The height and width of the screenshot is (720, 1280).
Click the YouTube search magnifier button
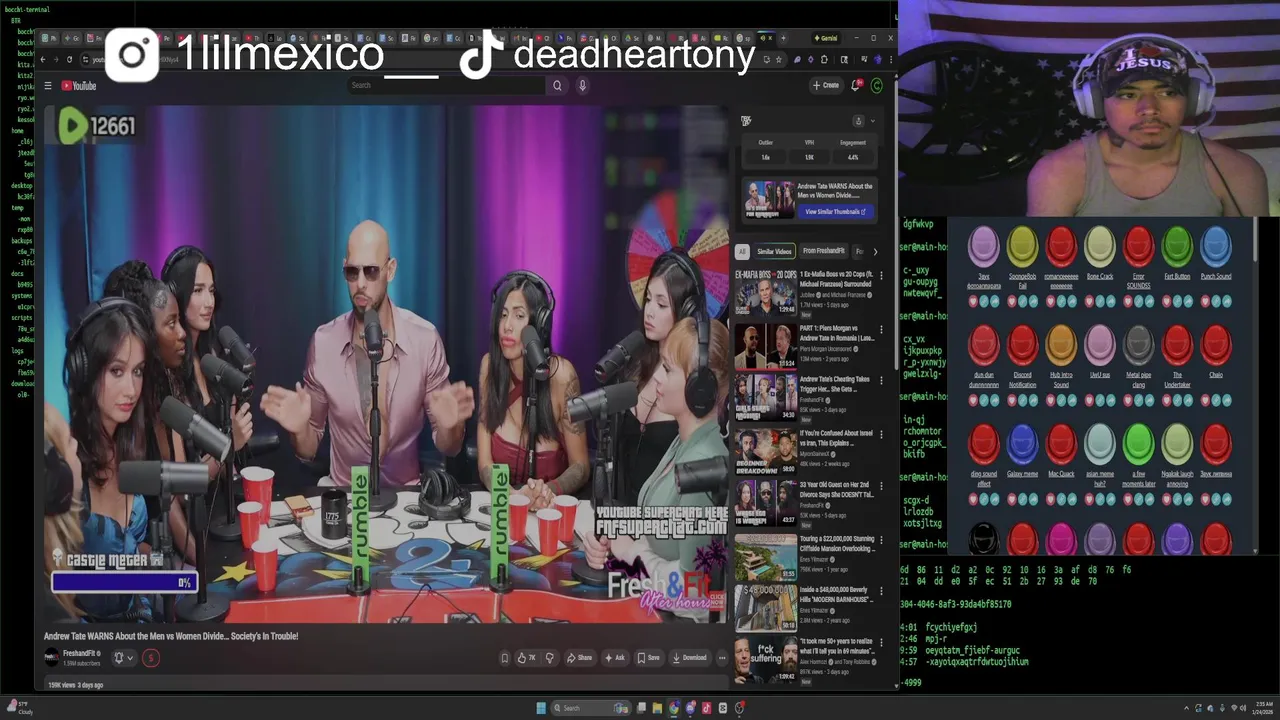[x=557, y=86]
